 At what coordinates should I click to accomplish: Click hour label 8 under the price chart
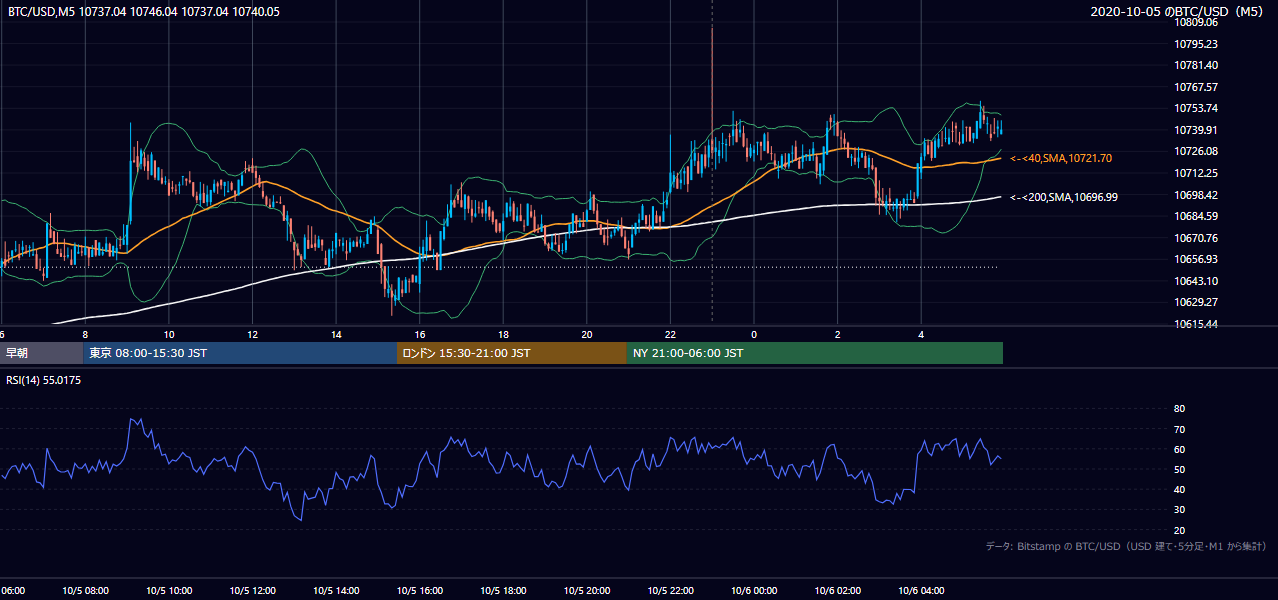click(x=85, y=335)
